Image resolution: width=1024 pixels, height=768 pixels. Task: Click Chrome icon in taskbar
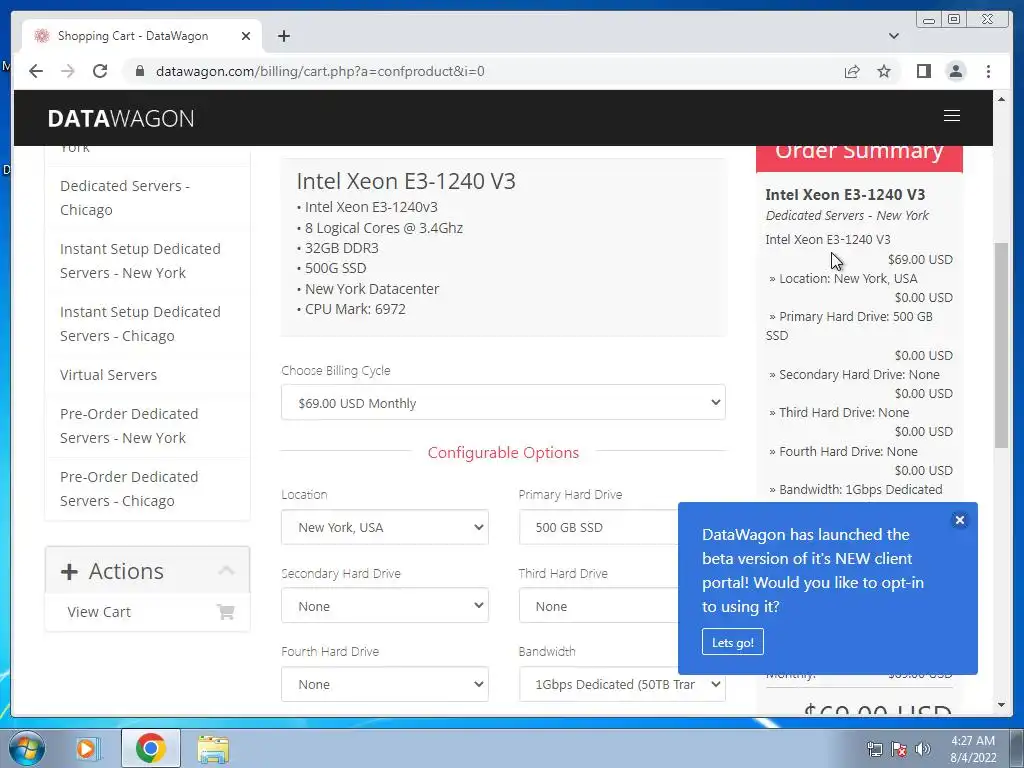pyautogui.click(x=151, y=748)
